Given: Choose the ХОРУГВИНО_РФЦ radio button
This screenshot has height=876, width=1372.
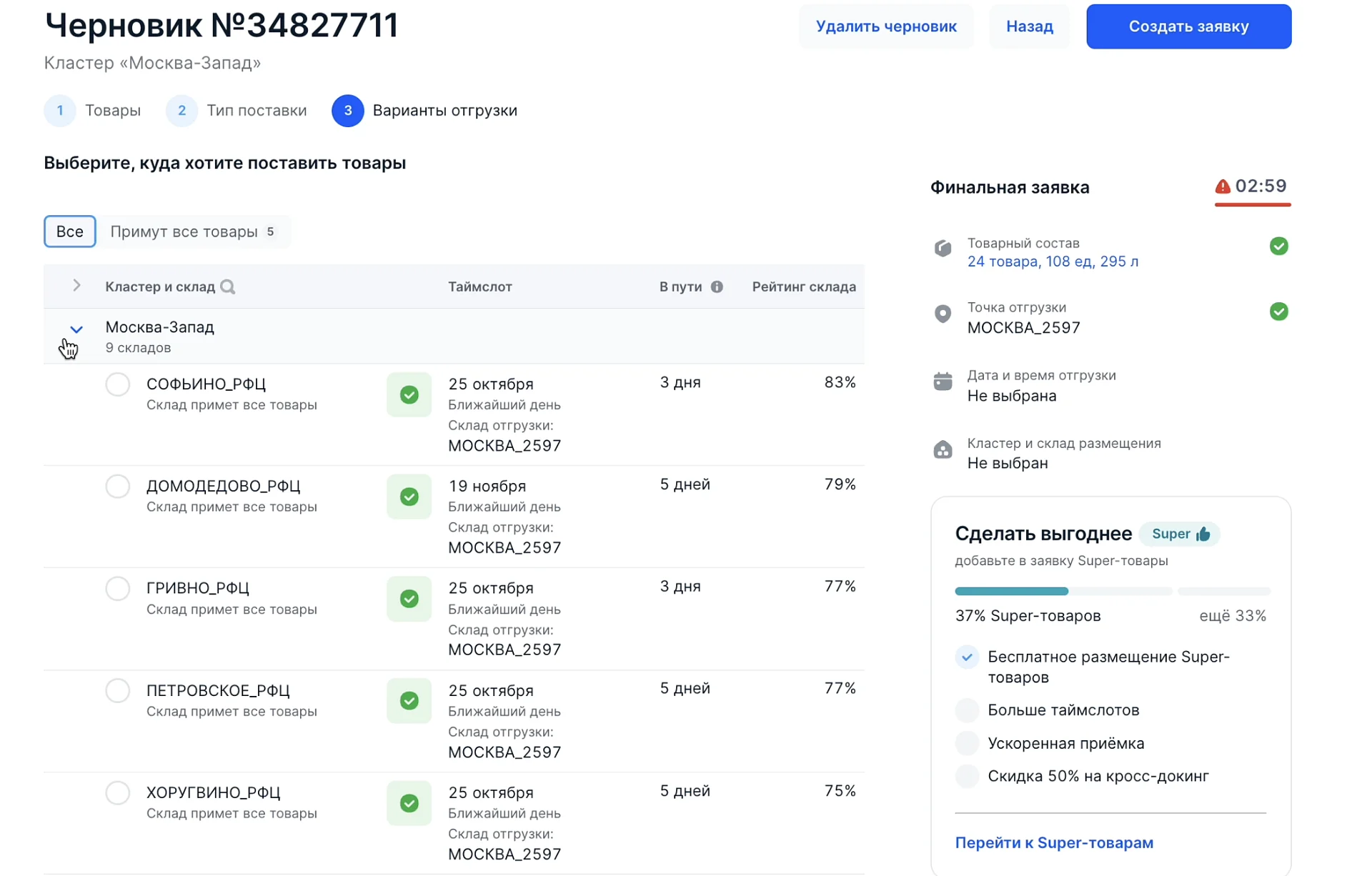Looking at the screenshot, I should (118, 792).
